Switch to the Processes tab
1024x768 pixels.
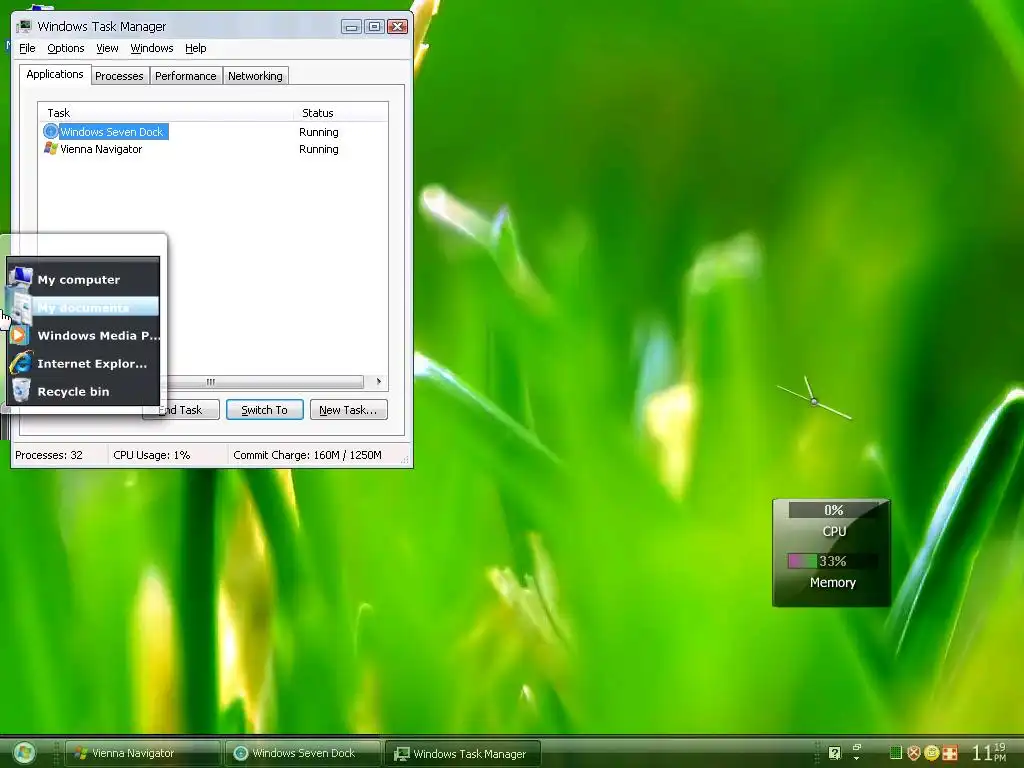[120, 76]
